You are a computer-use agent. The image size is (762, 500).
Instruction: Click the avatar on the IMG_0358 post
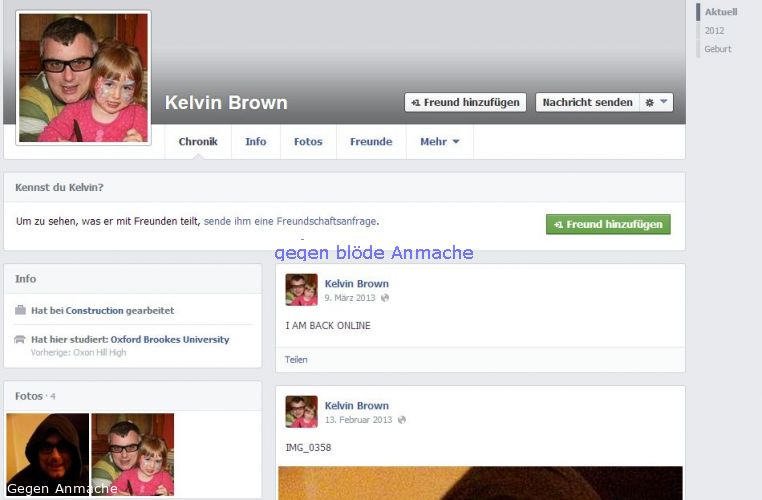[301, 412]
